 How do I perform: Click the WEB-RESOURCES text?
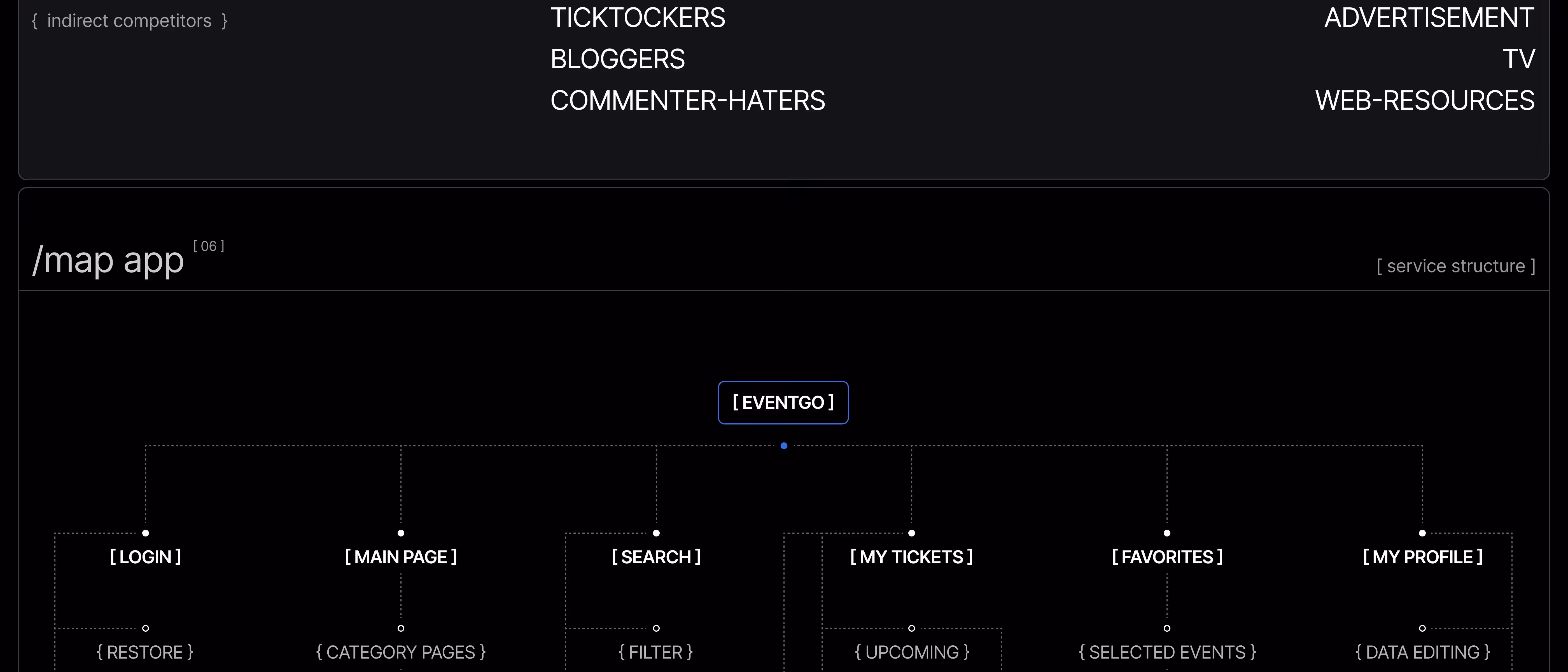pos(1424,101)
